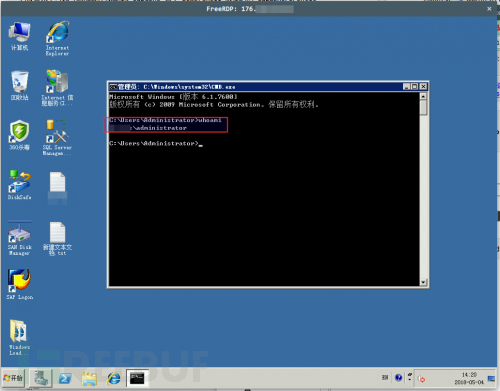
Task: Minimize the CMD window
Action: point(406,87)
